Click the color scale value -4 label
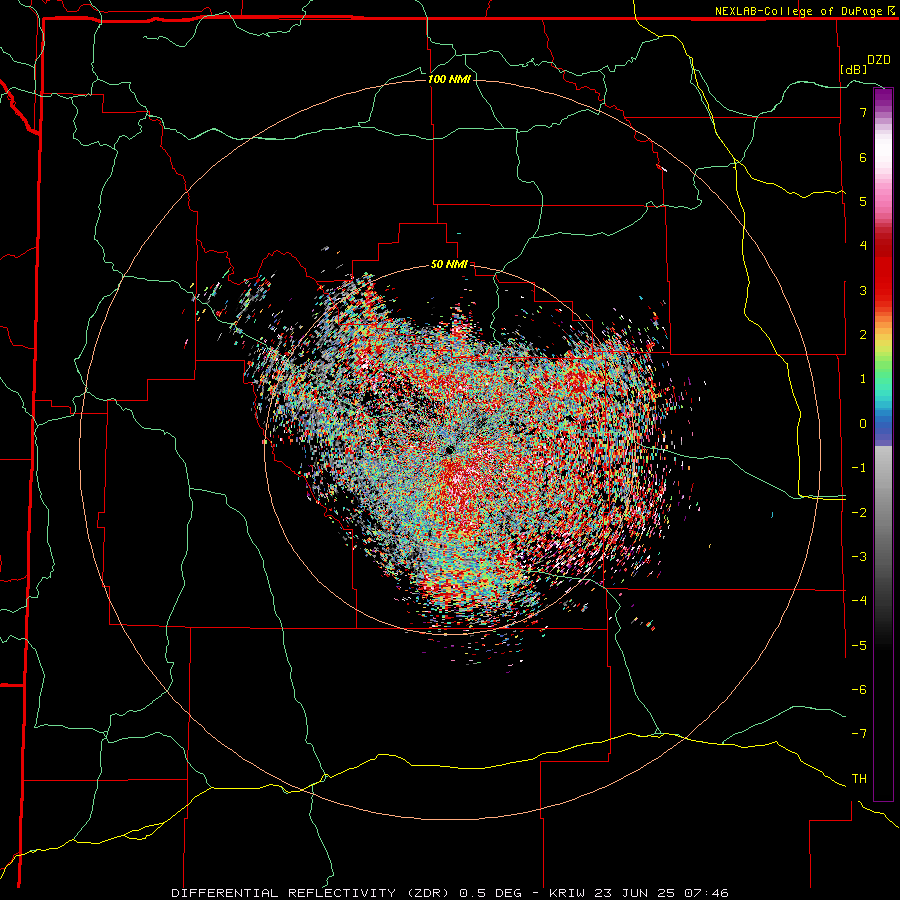 [859, 601]
